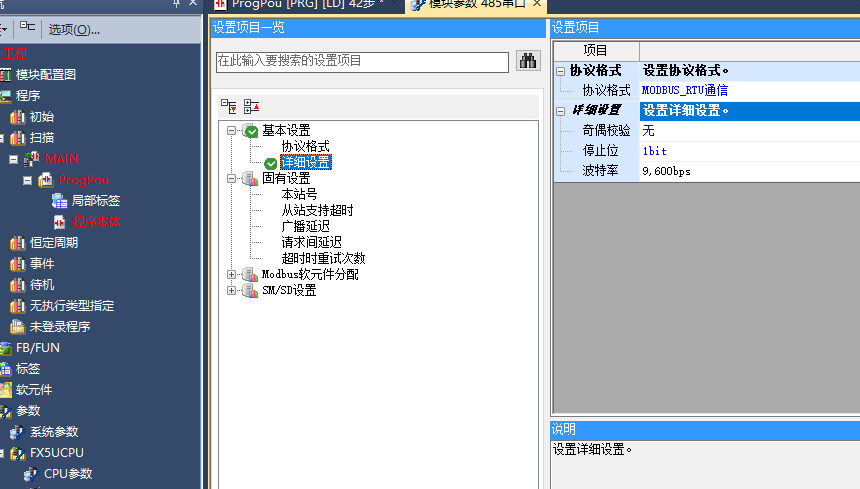Click the FX5UCPU module icon

click(x=17, y=453)
